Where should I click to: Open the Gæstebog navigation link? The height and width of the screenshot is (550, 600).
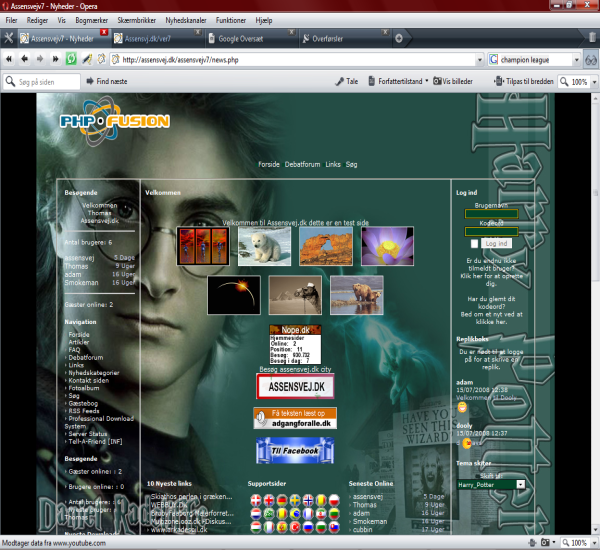pyautogui.click(x=83, y=403)
